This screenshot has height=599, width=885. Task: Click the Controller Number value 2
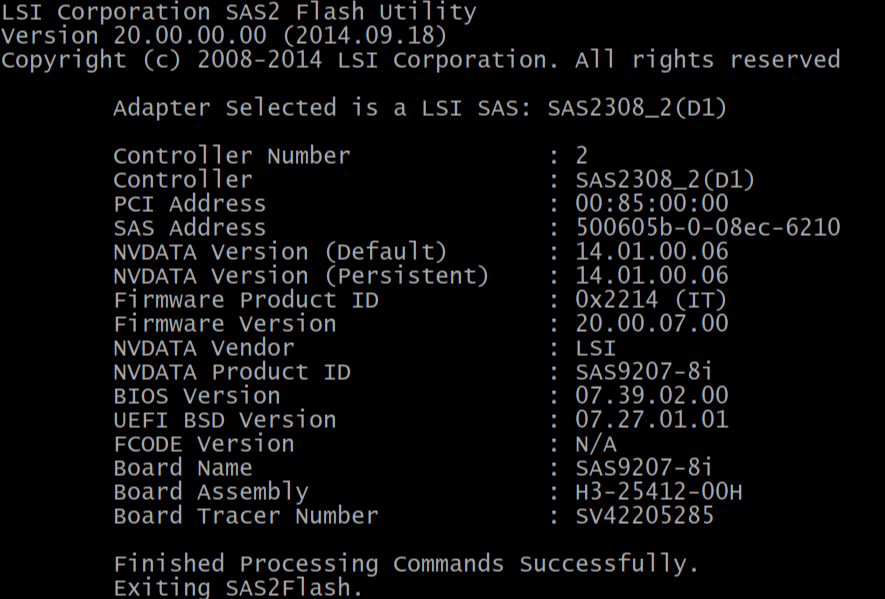point(582,156)
